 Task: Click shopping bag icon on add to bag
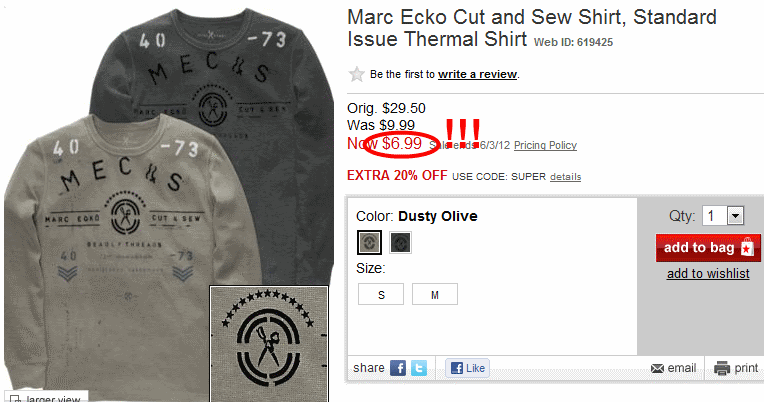click(x=747, y=248)
